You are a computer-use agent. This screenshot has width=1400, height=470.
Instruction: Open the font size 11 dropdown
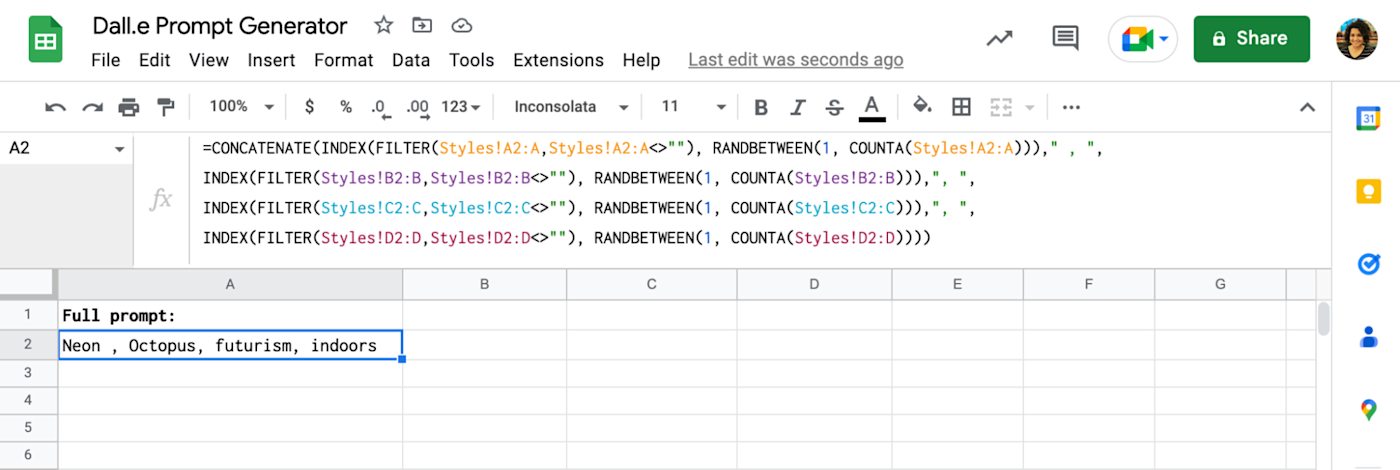click(693, 107)
